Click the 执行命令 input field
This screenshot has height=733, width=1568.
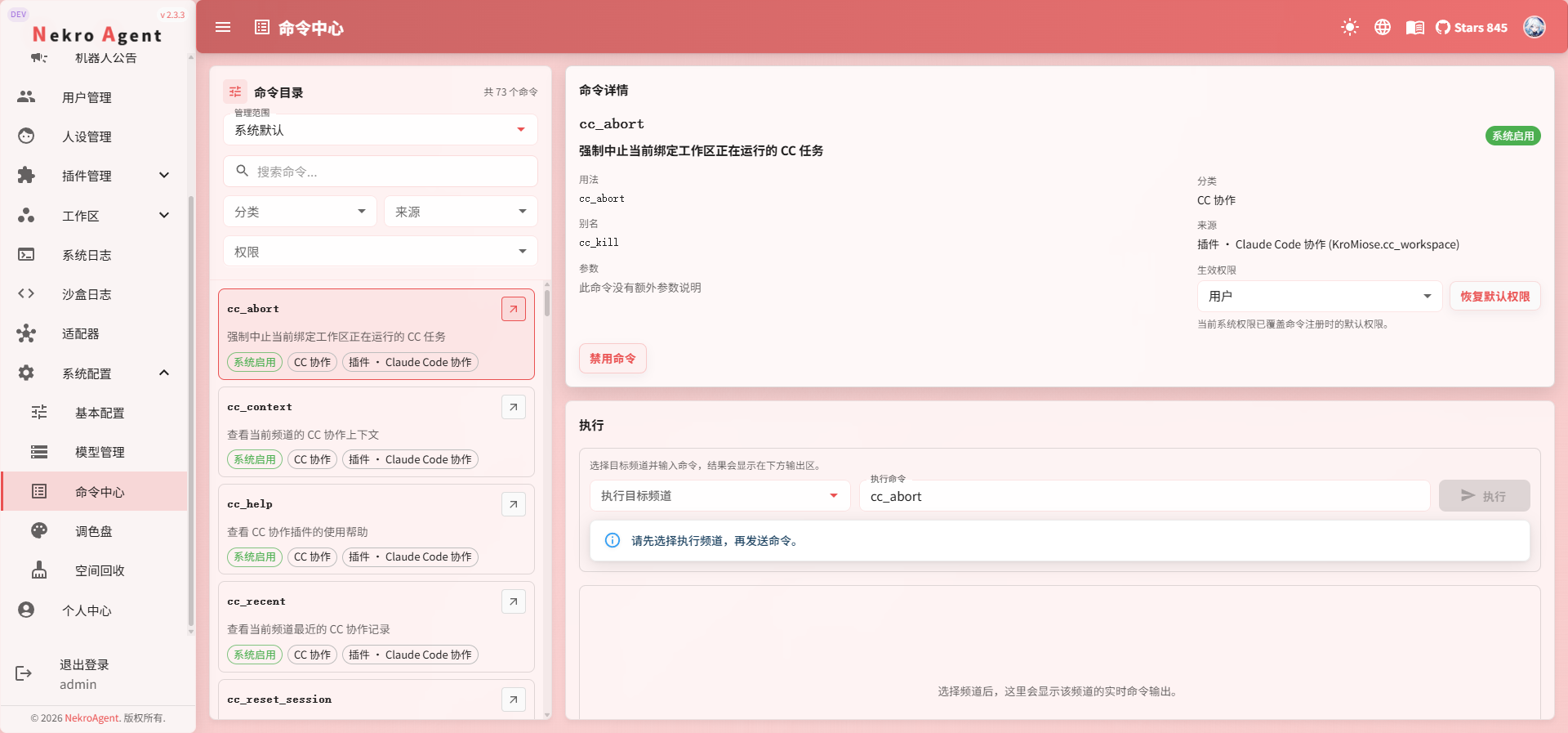click(x=1145, y=496)
